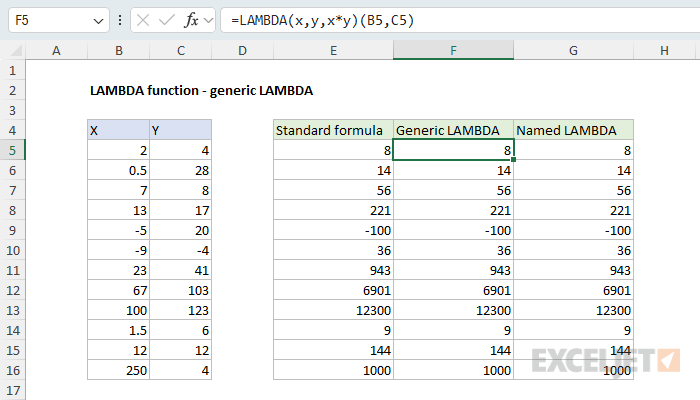Select cell C5 containing 4
Screen dimensions: 700x400
(181, 150)
